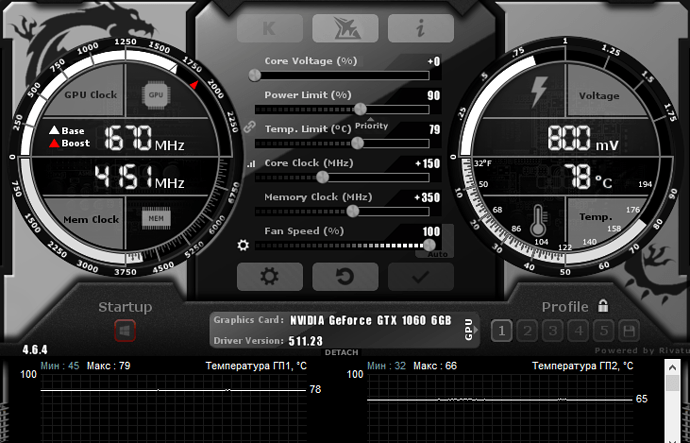
Task: Click the Температура ГП2 graph title
Action: click(583, 366)
